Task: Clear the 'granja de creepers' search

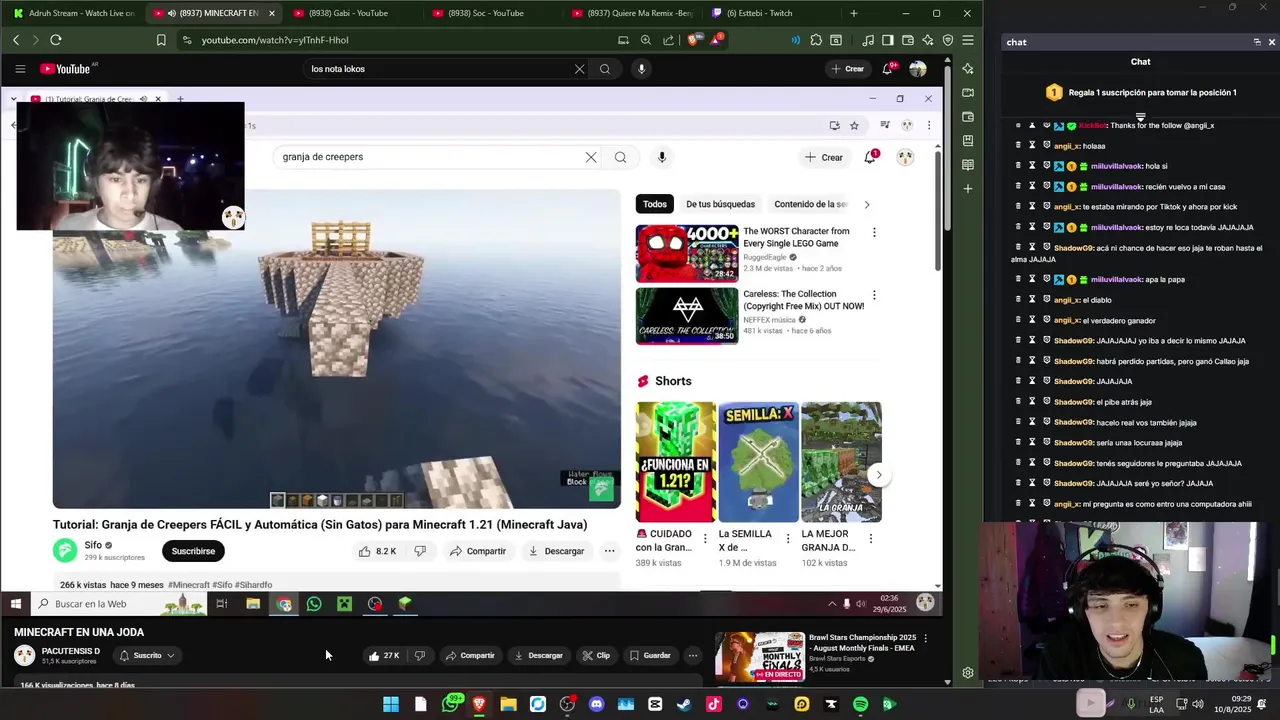Action: 591,157
